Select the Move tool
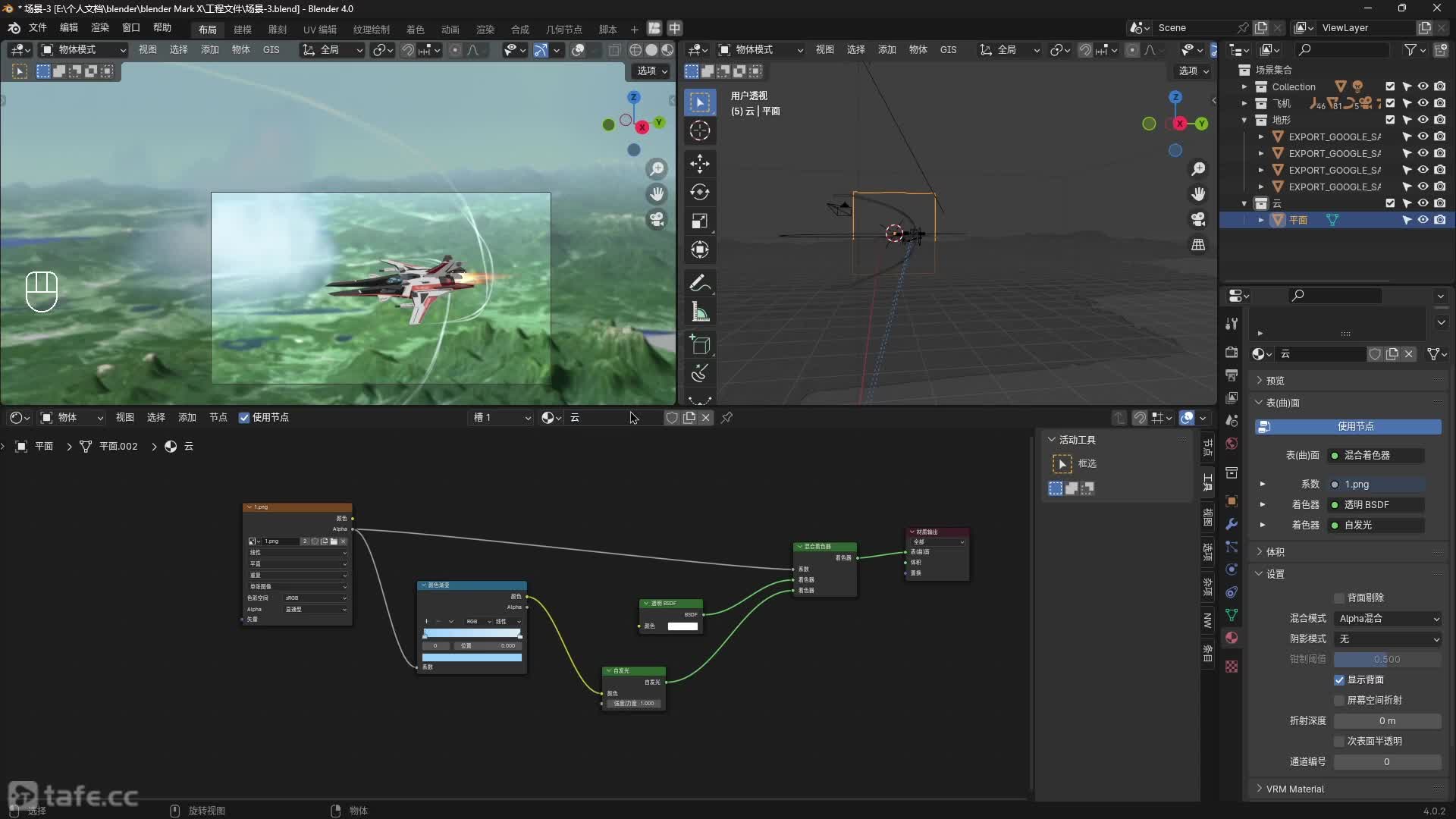 coord(700,163)
